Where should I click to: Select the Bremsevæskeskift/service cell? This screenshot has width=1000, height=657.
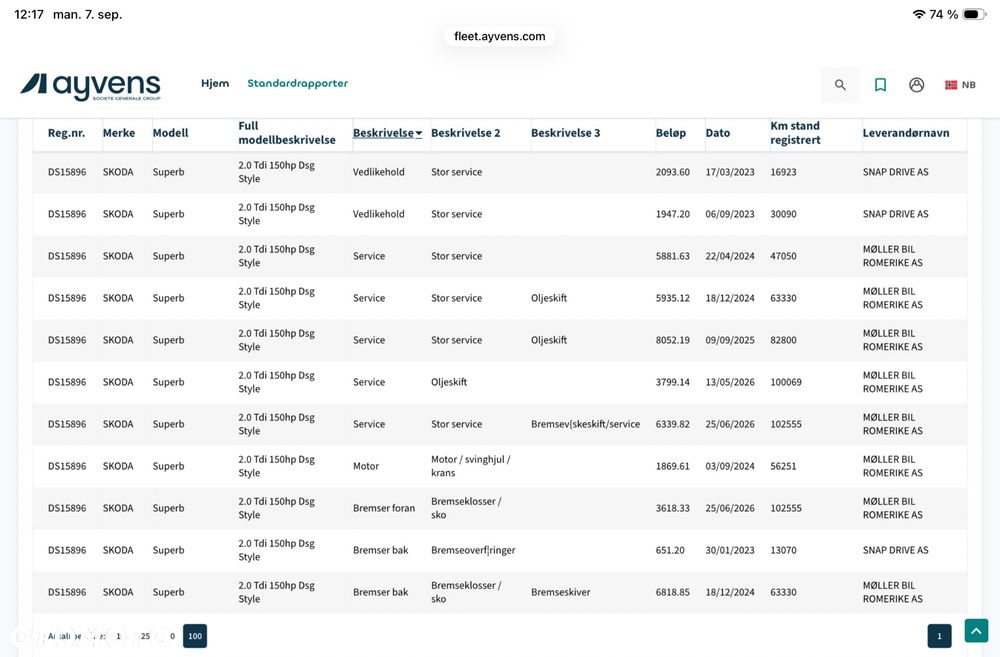(x=585, y=424)
